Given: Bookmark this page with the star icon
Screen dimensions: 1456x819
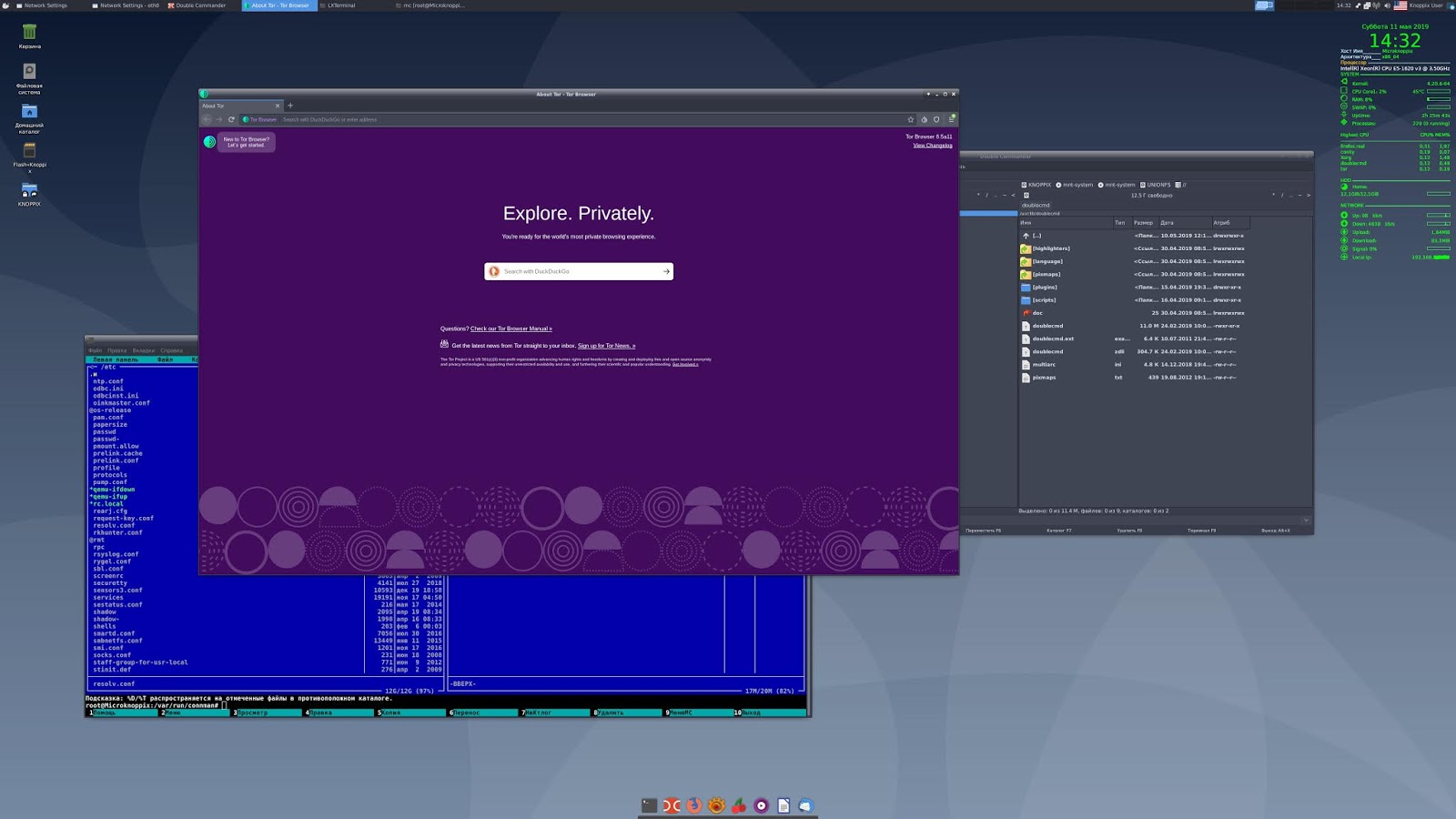Looking at the screenshot, I should (x=910, y=119).
